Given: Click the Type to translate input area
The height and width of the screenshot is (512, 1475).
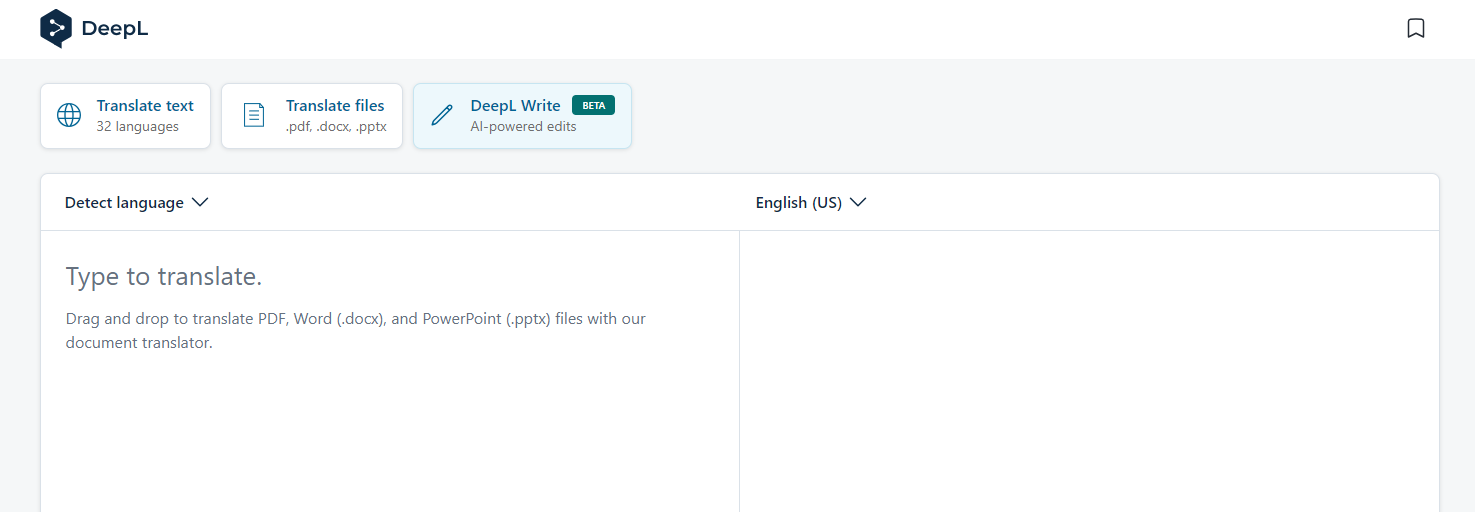Looking at the screenshot, I should pos(390,372).
